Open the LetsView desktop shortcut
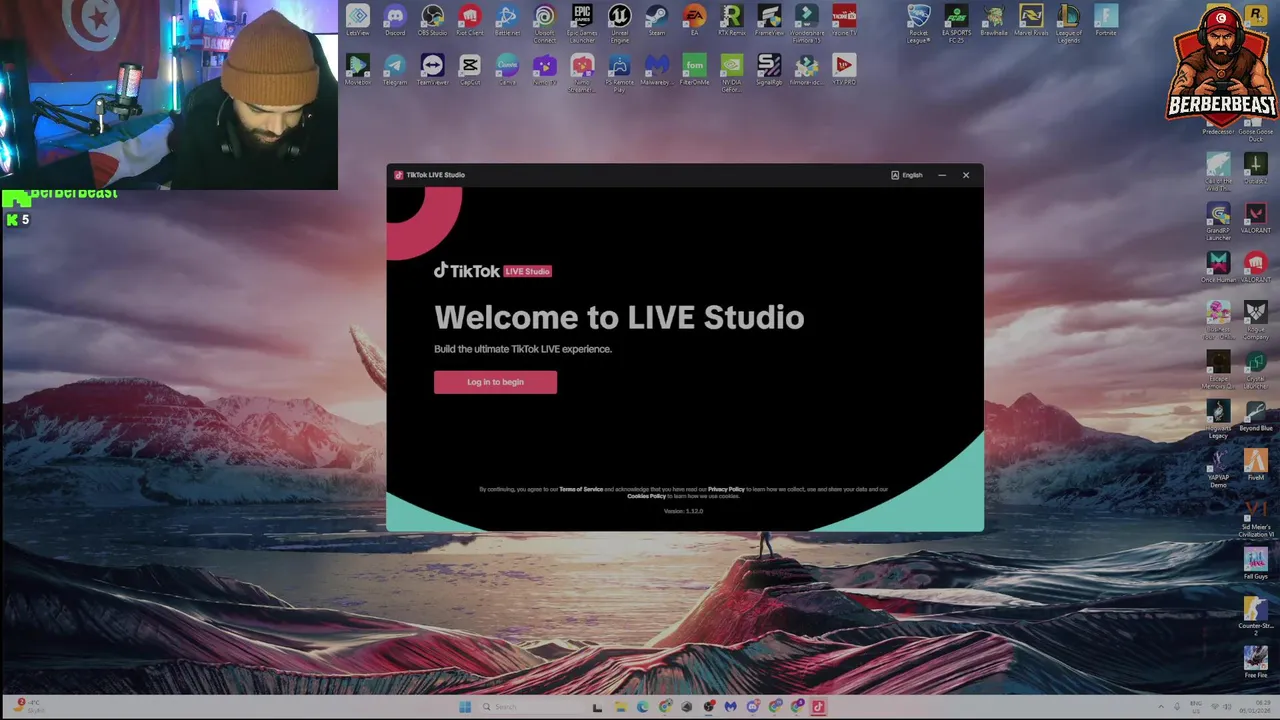Viewport: 1280px width, 720px height. click(358, 20)
